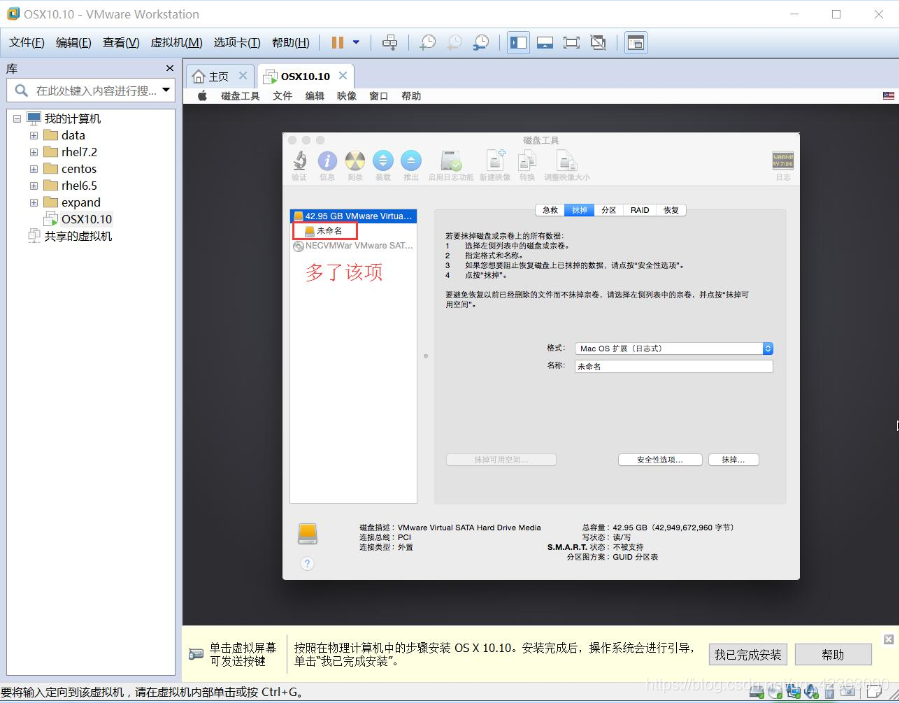Click the 我已完成安装 button
Image resolution: width=899 pixels, height=703 pixels.
coord(748,654)
